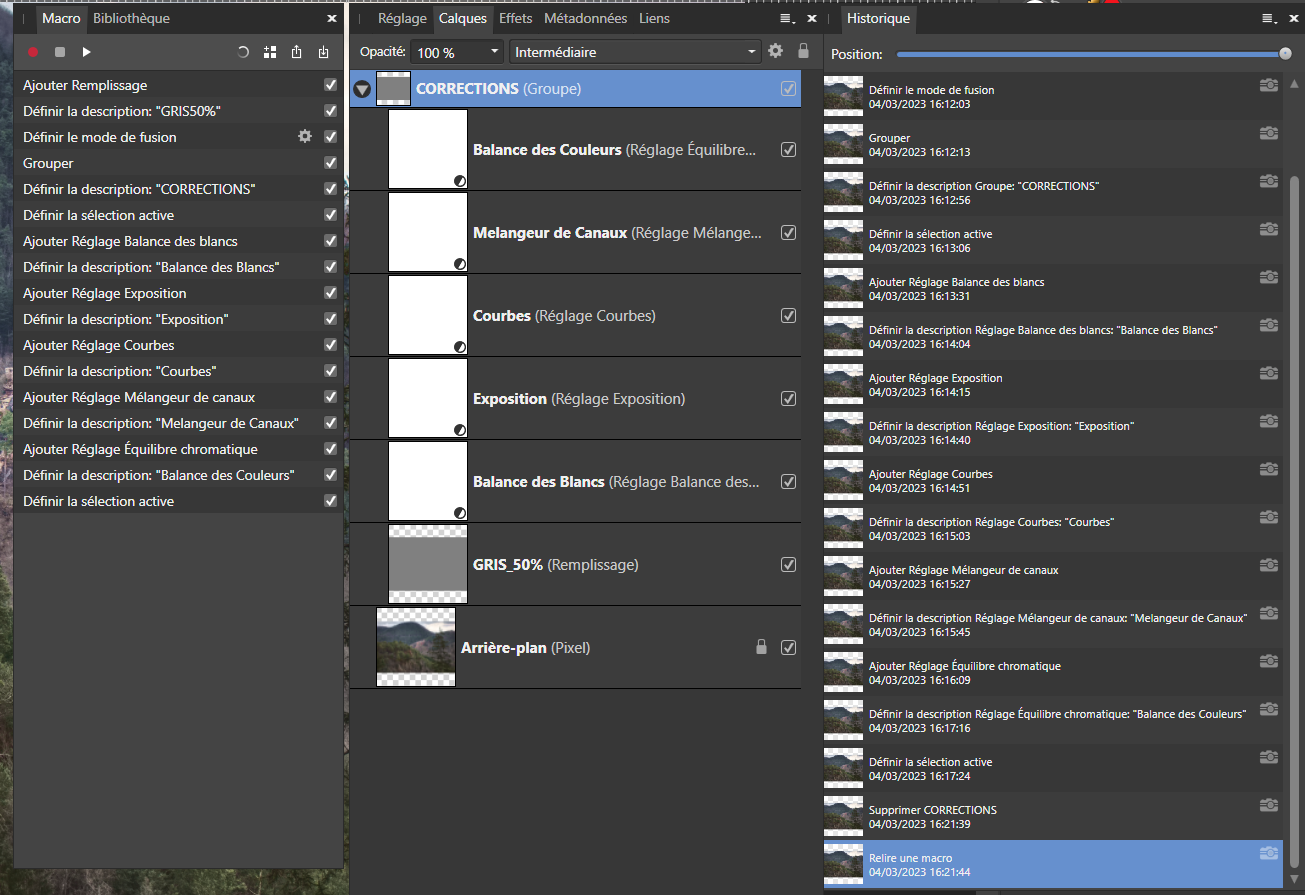Screen dimensions: 1305x895
Task: Click the adjustment icon on the Exposition layer thumbnail
Action: tap(460, 430)
